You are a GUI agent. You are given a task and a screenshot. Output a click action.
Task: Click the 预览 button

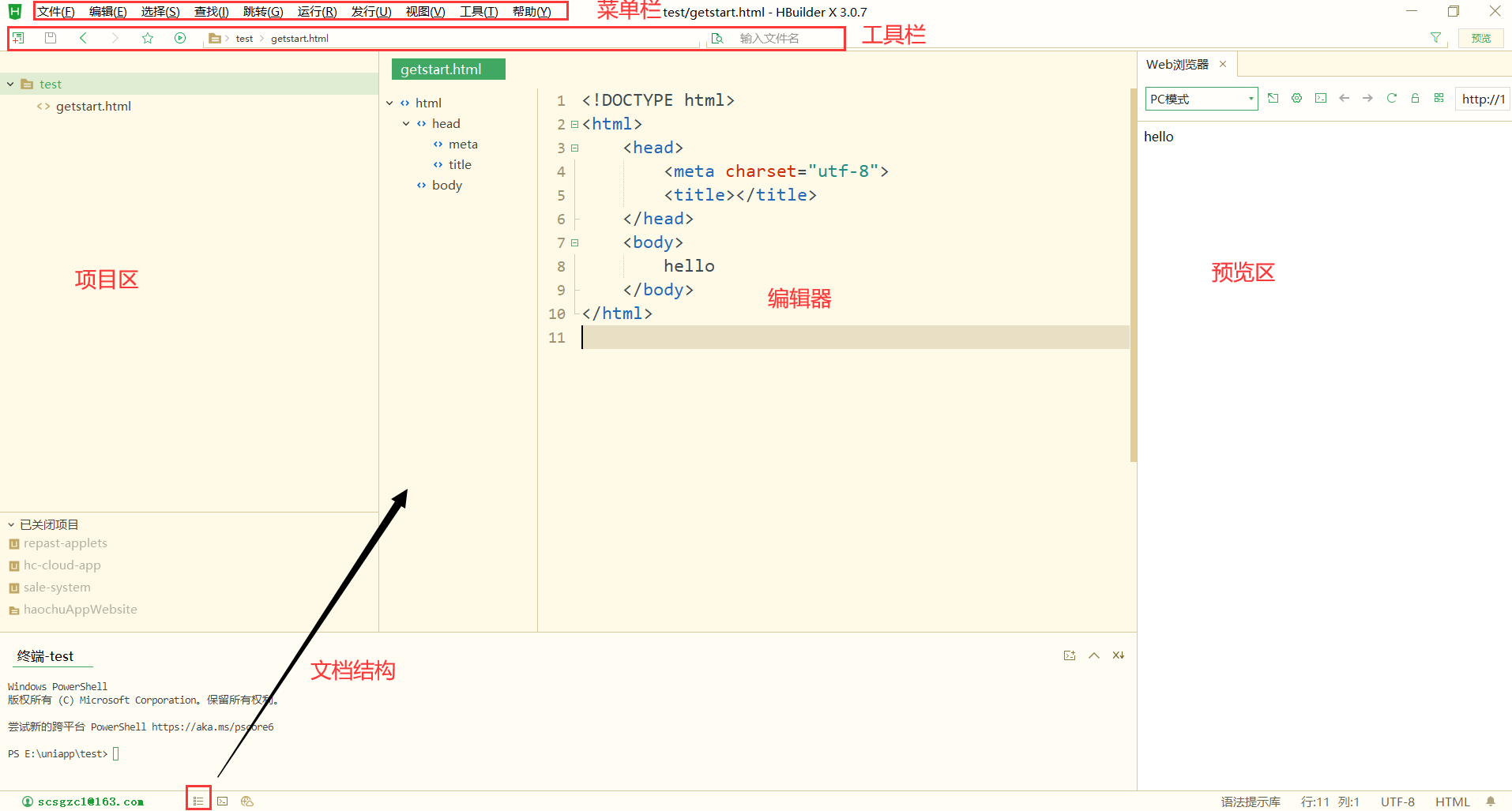pos(1481,38)
